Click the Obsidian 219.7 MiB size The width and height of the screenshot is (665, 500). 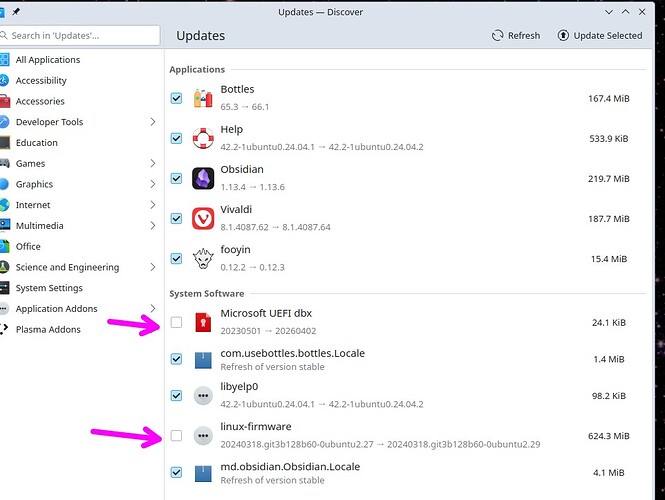[609, 179]
